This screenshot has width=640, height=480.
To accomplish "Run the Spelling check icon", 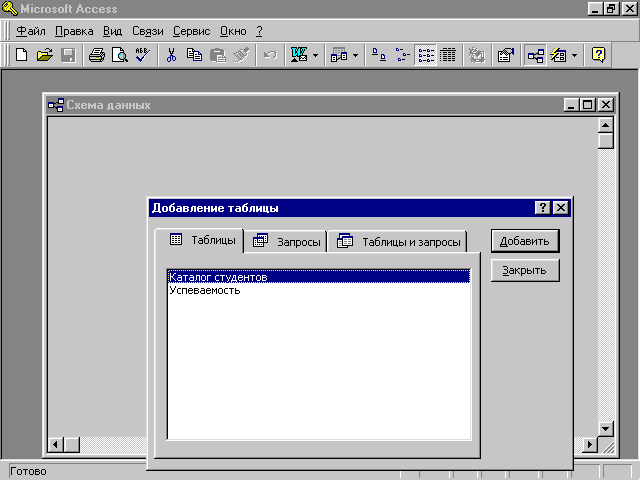I will (x=143, y=55).
